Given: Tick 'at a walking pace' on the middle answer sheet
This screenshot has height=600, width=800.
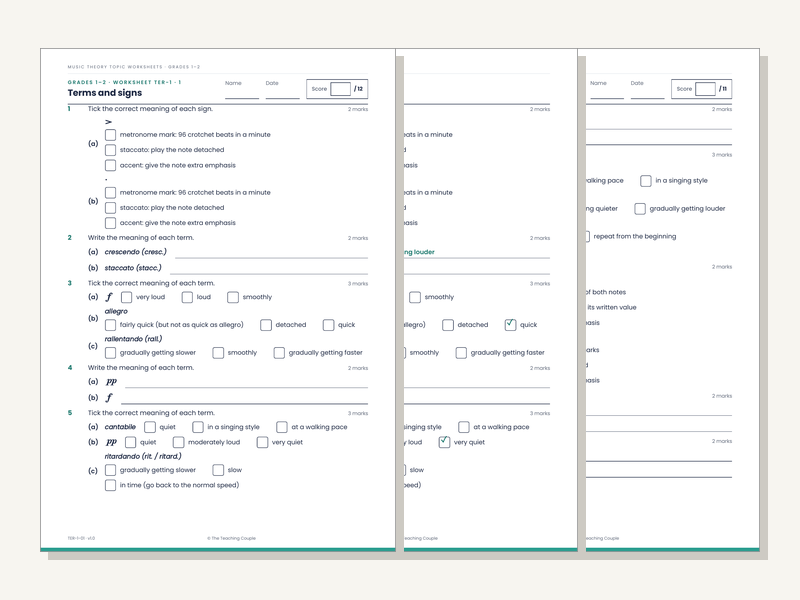Looking at the screenshot, I should point(464,427).
